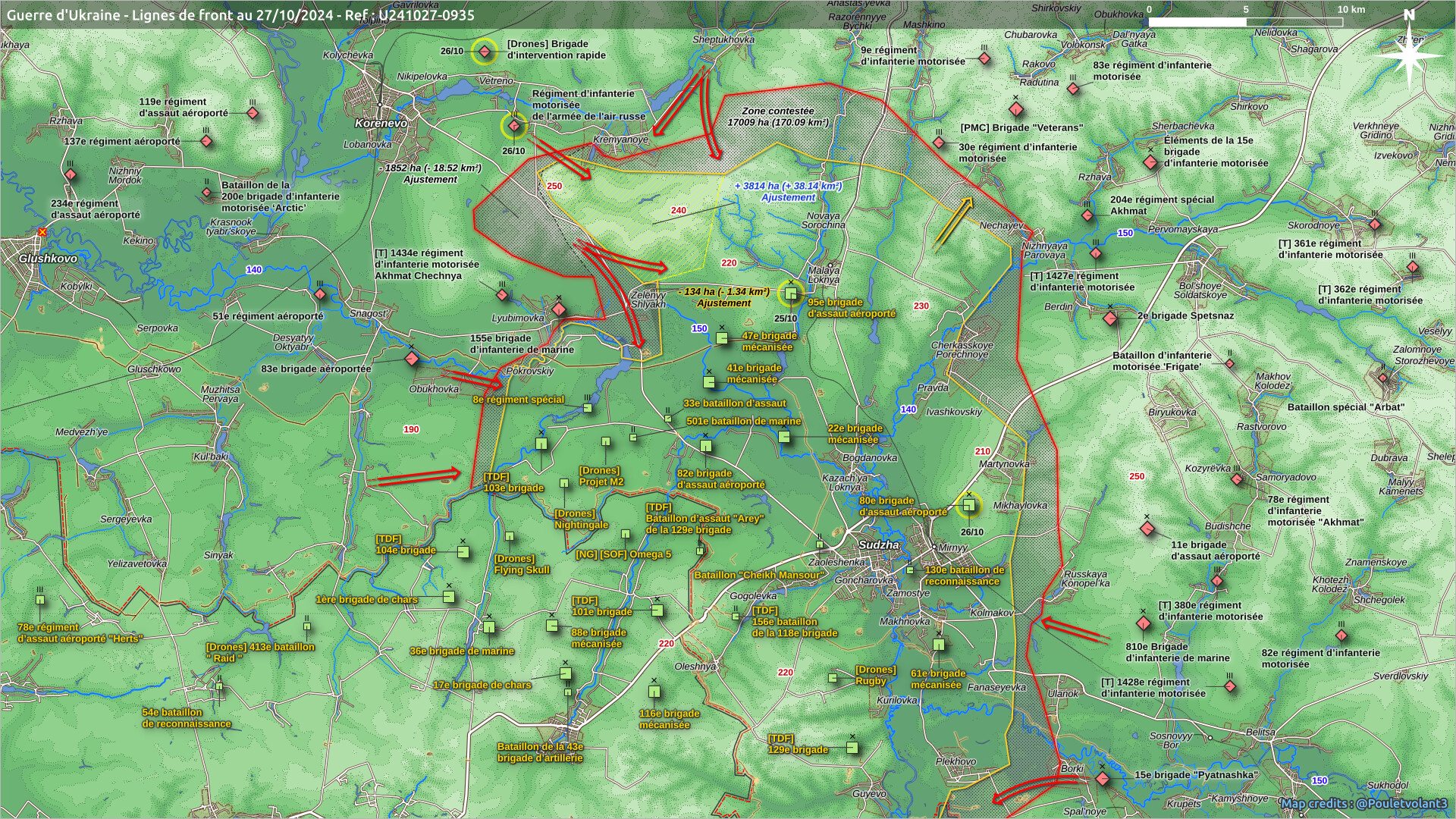
Task: Click the 15e brigade Pyatnashka red diamond
Action: coord(1103,779)
